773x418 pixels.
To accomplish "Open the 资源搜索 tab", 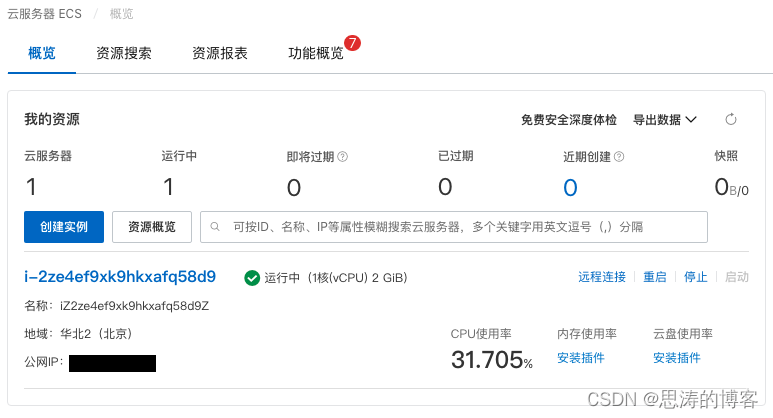I will point(124,53).
